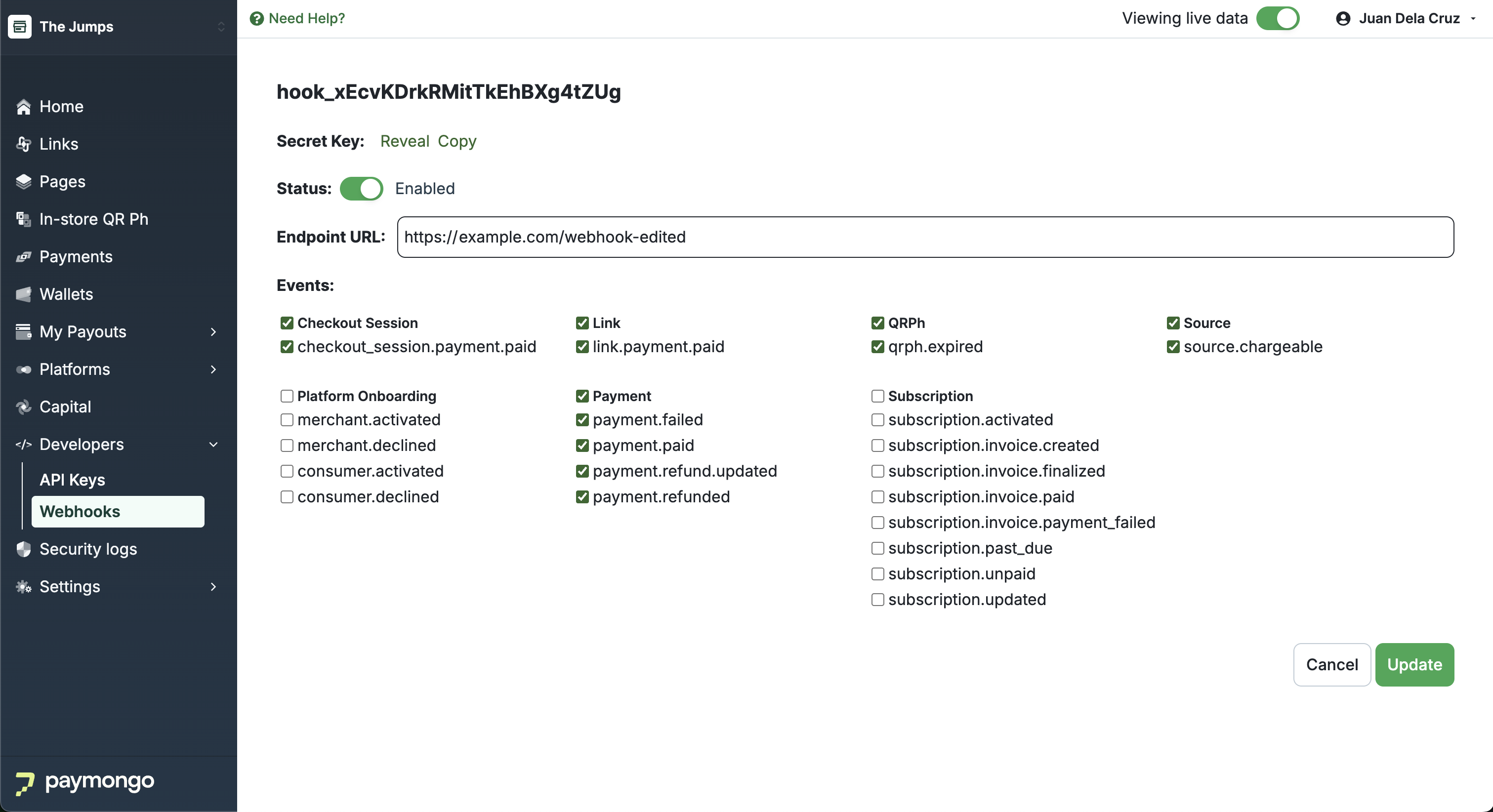Click the Platforms icon in sidebar
This screenshot has height=812, width=1493.
tap(24, 369)
